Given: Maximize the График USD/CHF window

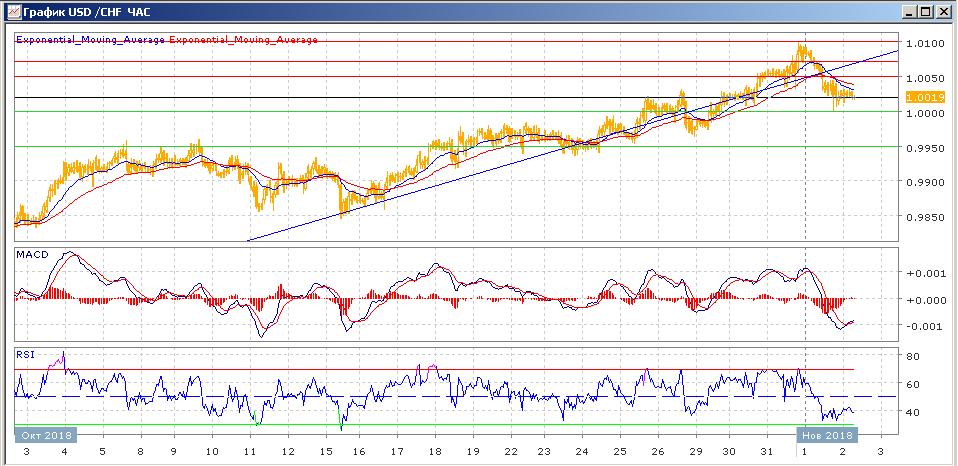Looking at the screenshot, I should click(926, 11).
